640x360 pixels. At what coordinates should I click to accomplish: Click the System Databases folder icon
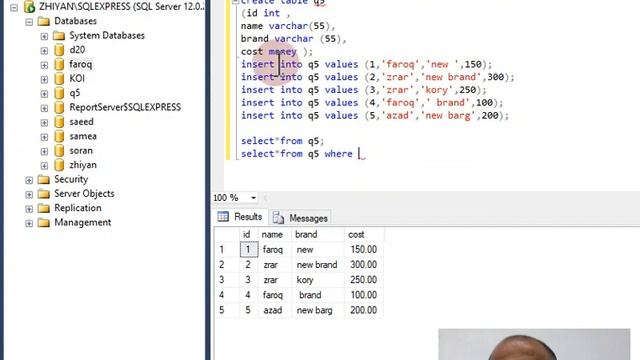(59, 36)
